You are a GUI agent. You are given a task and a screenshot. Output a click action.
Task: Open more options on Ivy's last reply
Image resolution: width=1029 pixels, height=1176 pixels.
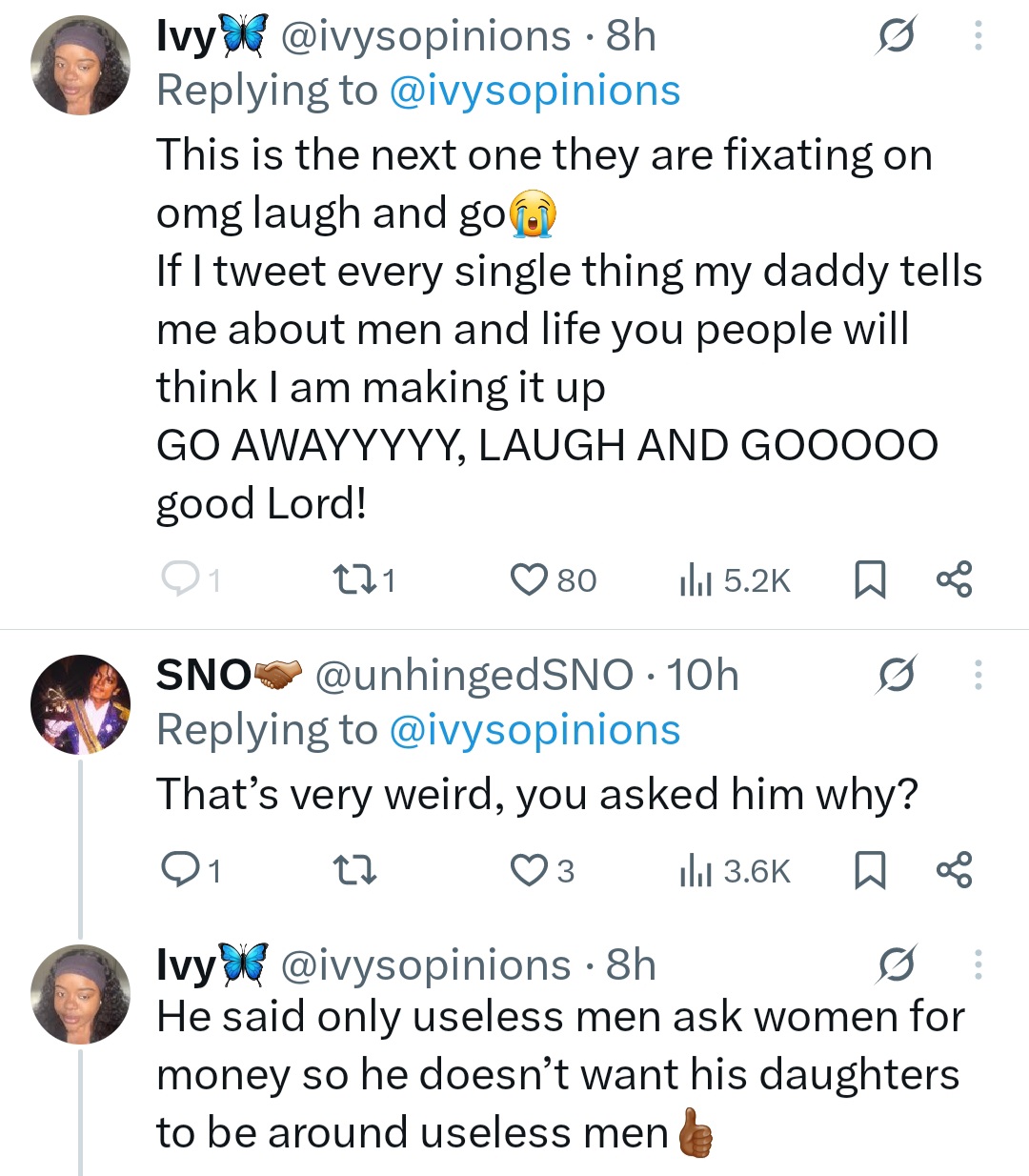pyautogui.click(x=977, y=965)
